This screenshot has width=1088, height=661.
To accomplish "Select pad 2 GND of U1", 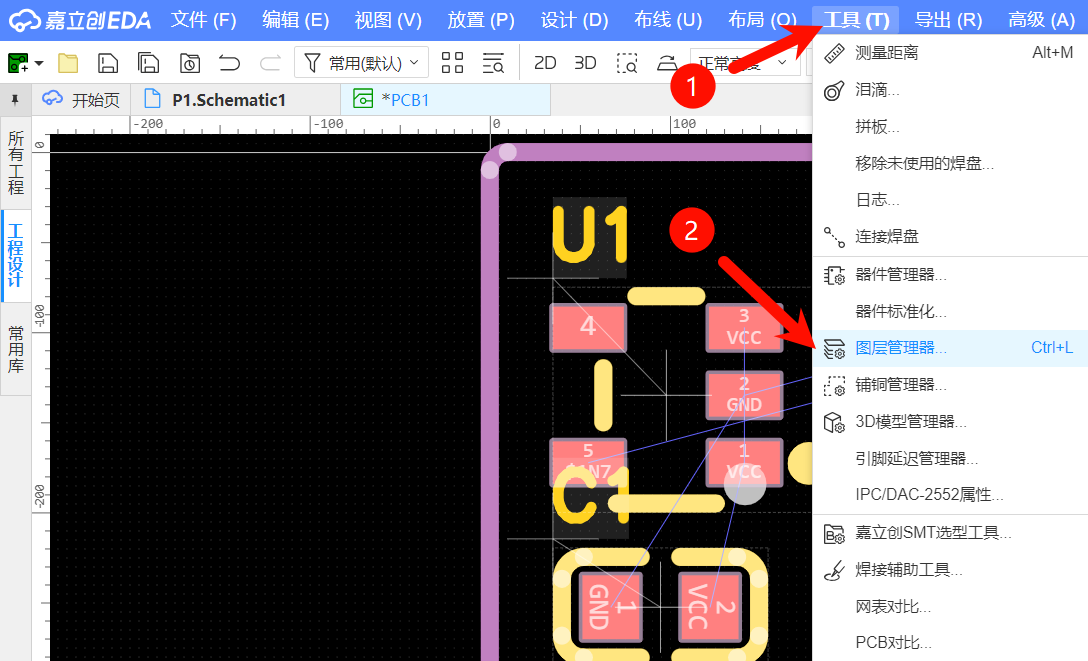I will pos(744,395).
